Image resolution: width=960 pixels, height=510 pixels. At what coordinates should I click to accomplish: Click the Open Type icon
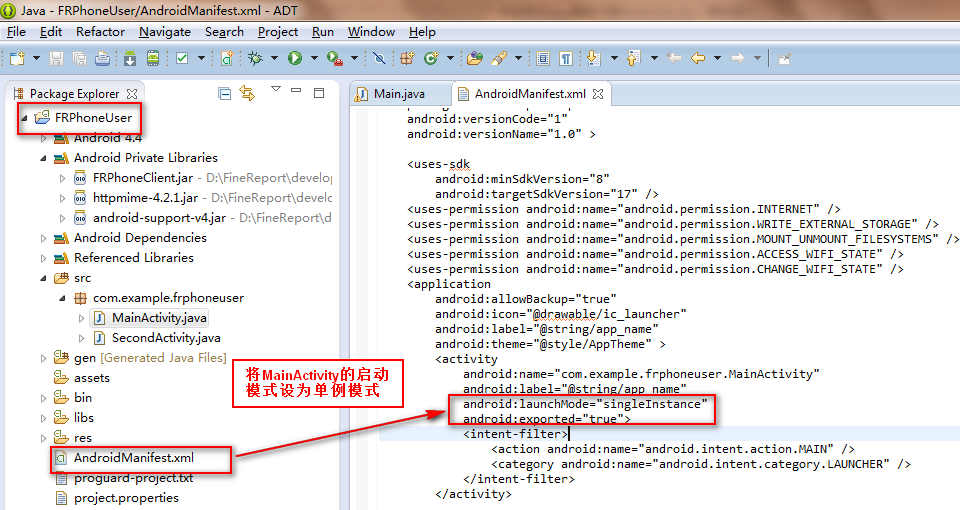pyautogui.click(x=474, y=58)
